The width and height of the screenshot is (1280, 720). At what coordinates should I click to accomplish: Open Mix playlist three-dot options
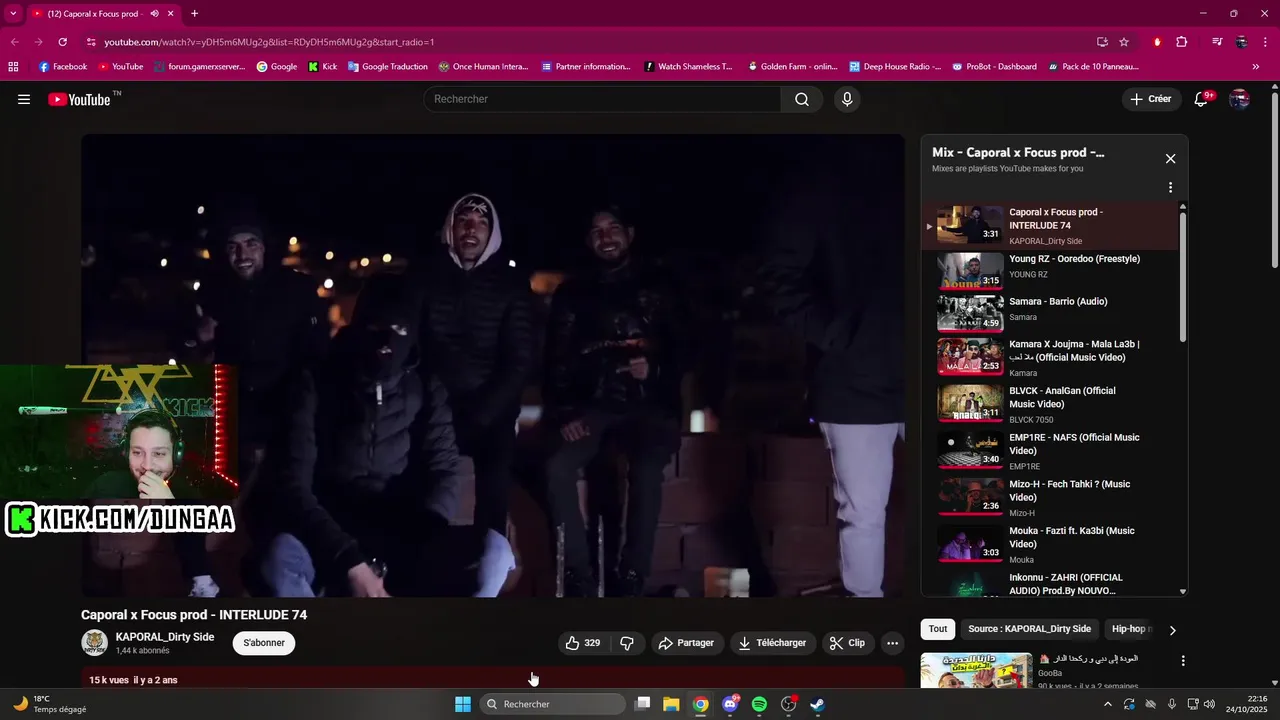1170,187
